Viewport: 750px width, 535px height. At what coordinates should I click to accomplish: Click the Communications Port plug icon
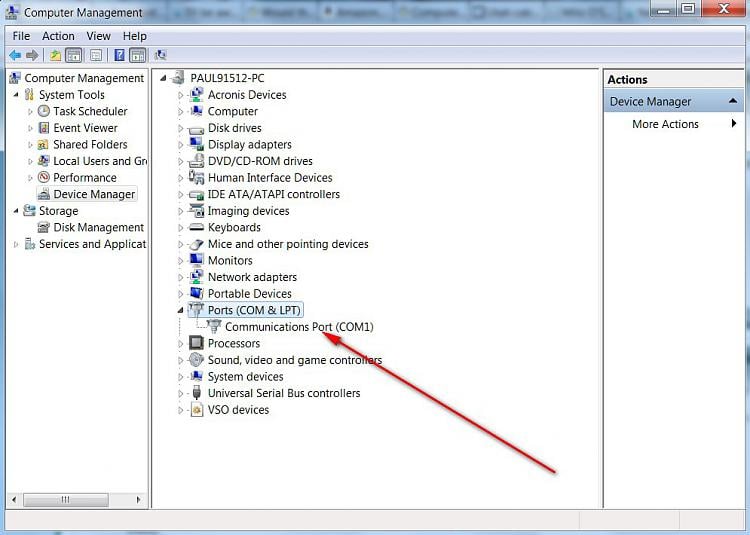click(x=213, y=327)
